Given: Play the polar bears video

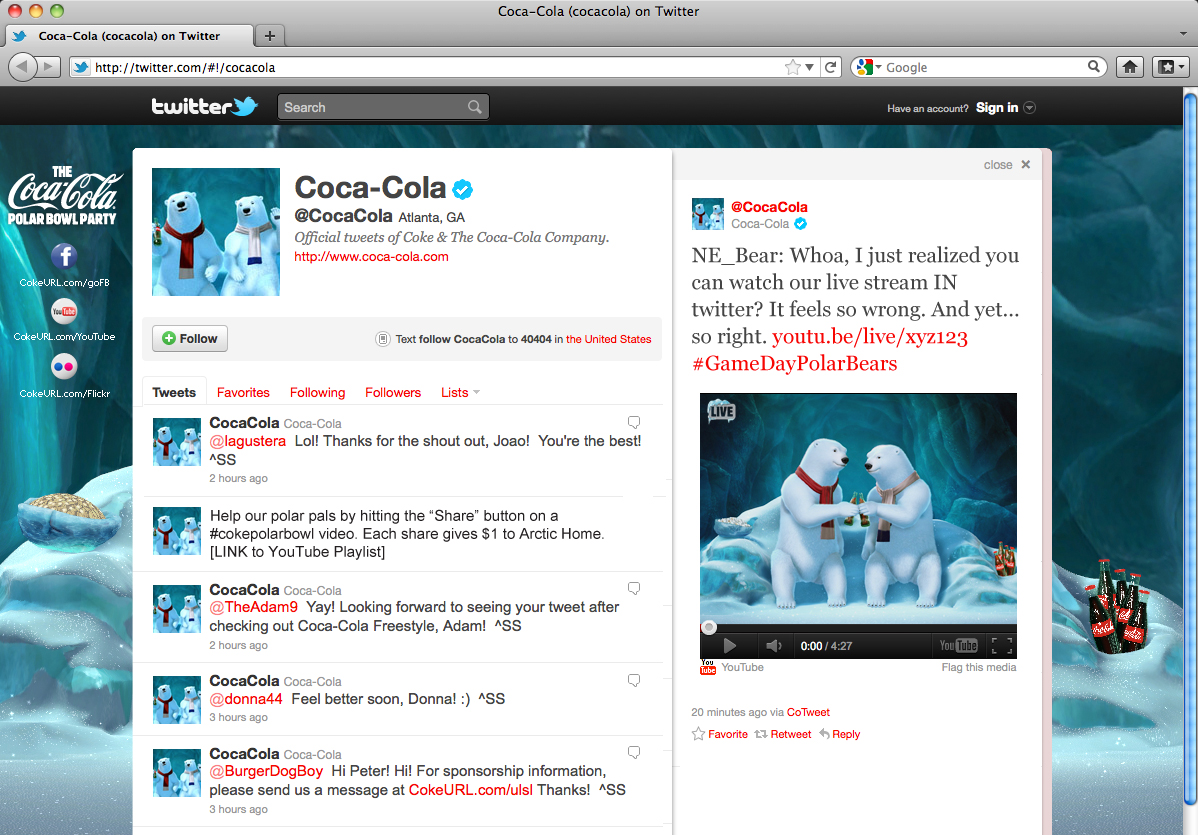Looking at the screenshot, I should [x=729, y=646].
